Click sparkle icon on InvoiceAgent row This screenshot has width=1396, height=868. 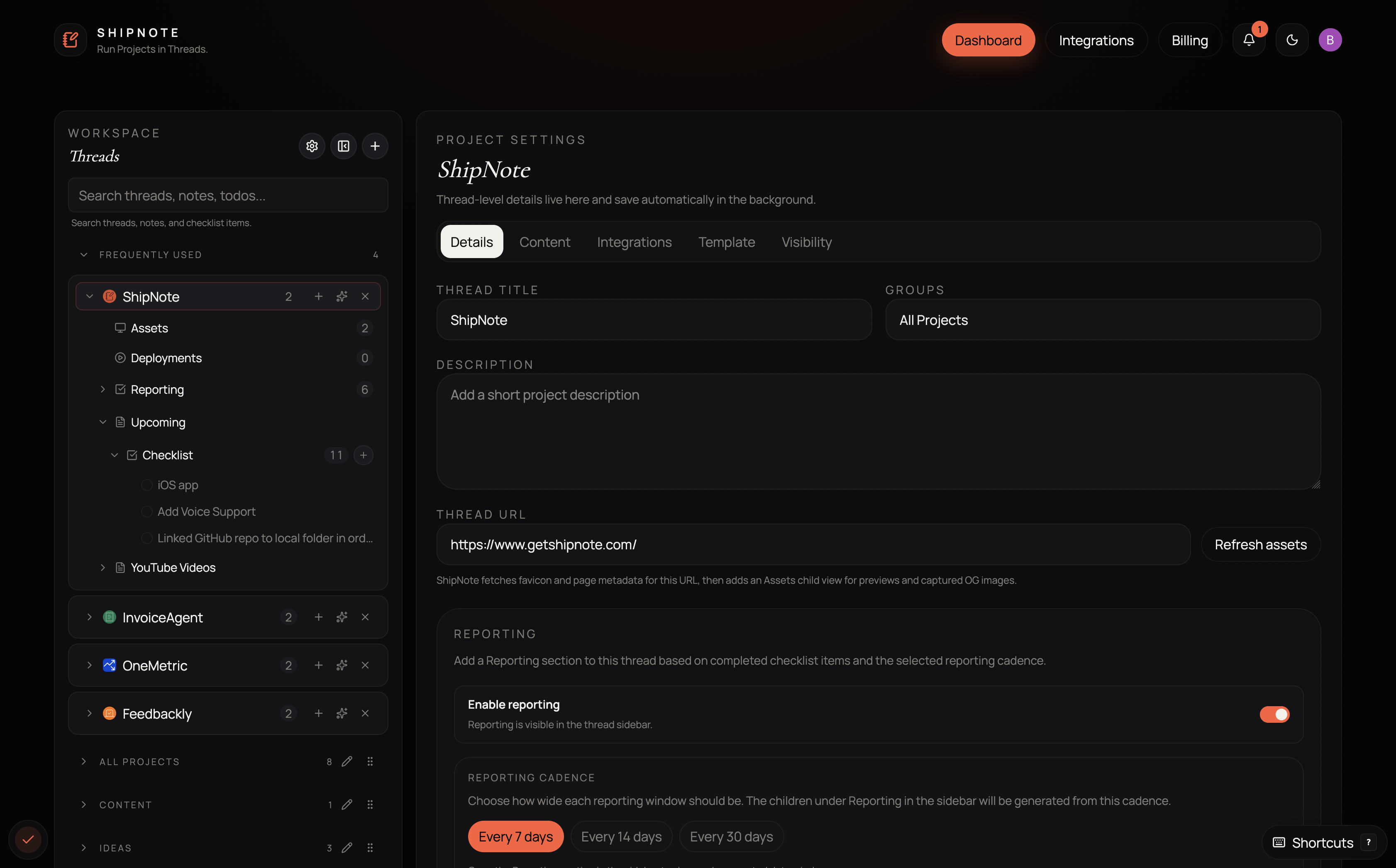click(342, 617)
